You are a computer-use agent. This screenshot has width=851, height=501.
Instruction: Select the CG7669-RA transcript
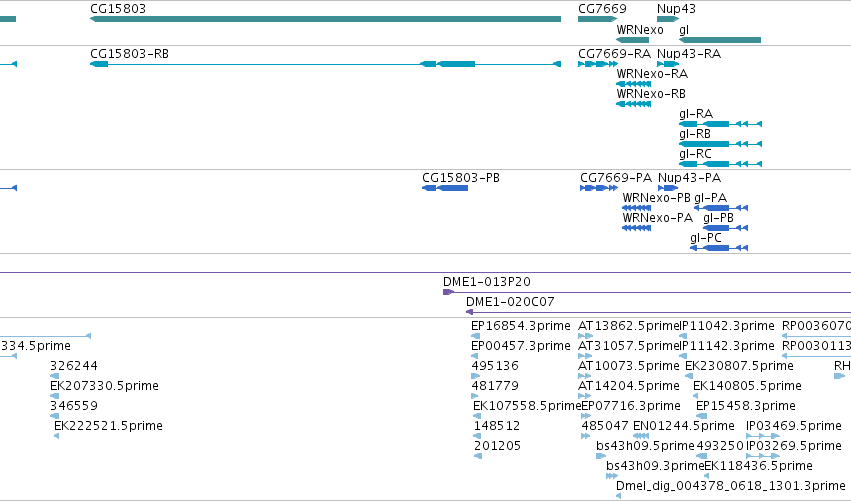pyautogui.click(x=598, y=64)
